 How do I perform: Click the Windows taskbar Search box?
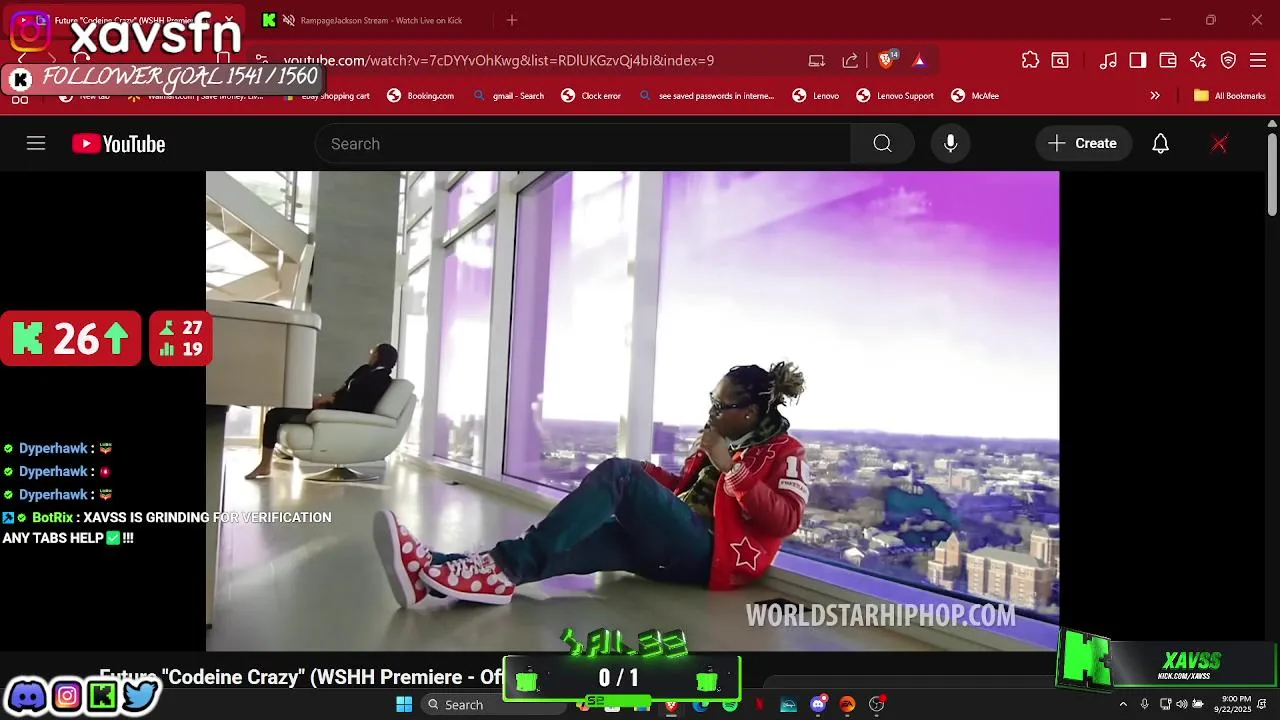pos(493,705)
